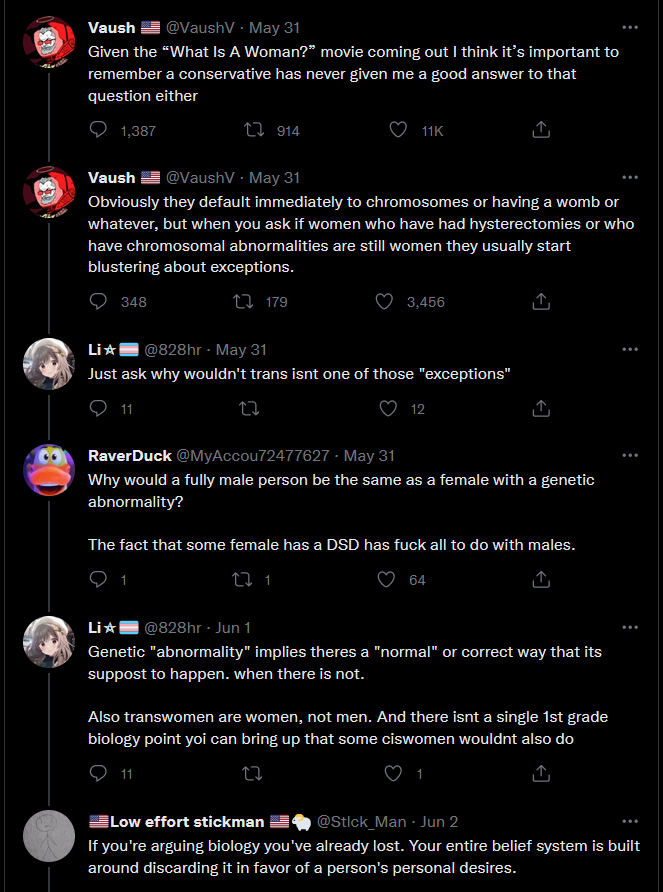
Task: Open the @MyAccou72477627 profile handle
Action: pos(253,455)
